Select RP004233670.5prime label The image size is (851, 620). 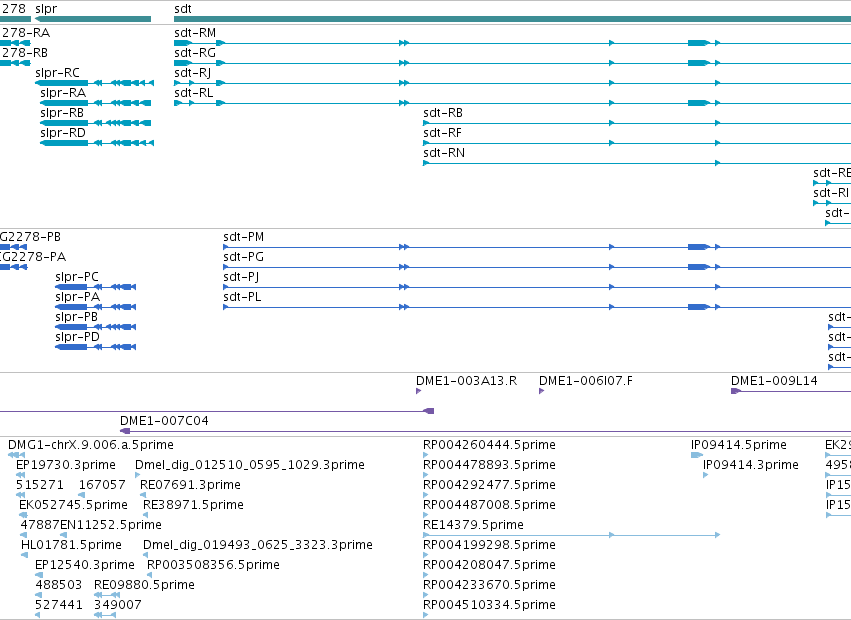coord(490,585)
